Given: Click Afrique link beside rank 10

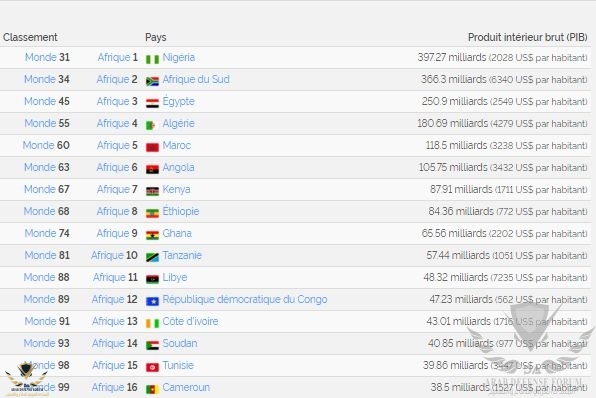Looking at the screenshot, I should [107, 255].
